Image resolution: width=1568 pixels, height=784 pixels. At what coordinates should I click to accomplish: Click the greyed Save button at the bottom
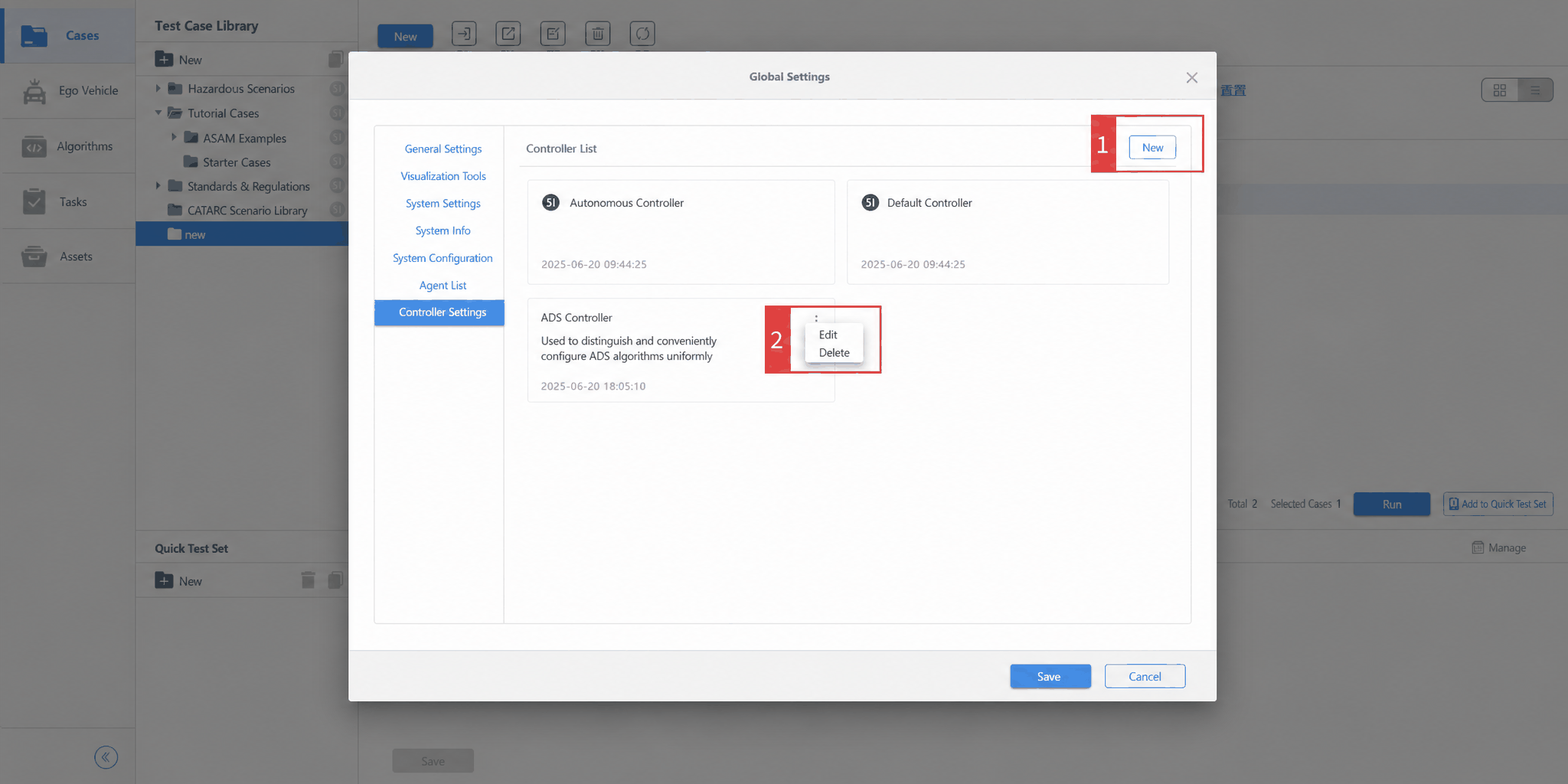433,761
